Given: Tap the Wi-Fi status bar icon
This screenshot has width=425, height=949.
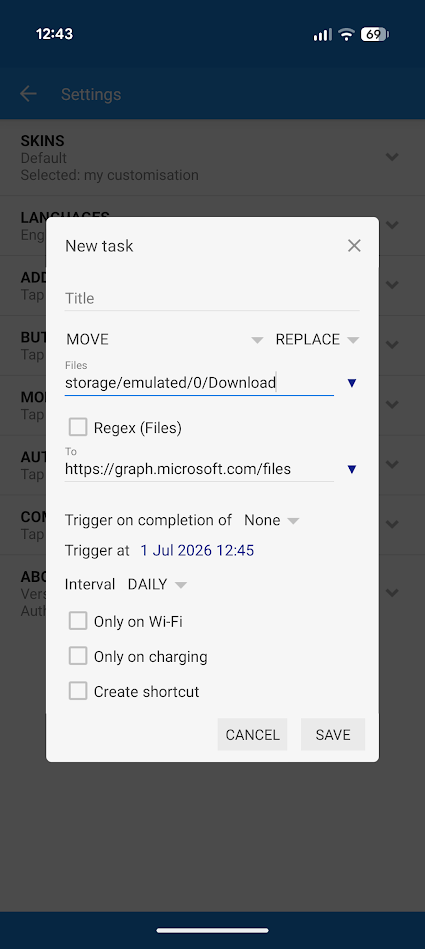Looking at the screenshot, I should pyautogui.click(x=346, y=34).
